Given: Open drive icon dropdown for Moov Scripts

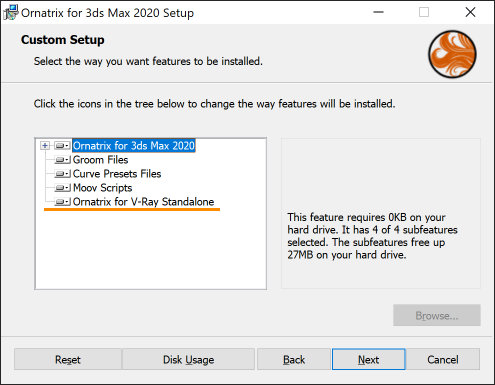Looking at the screenshot, I should click(62, 188).
